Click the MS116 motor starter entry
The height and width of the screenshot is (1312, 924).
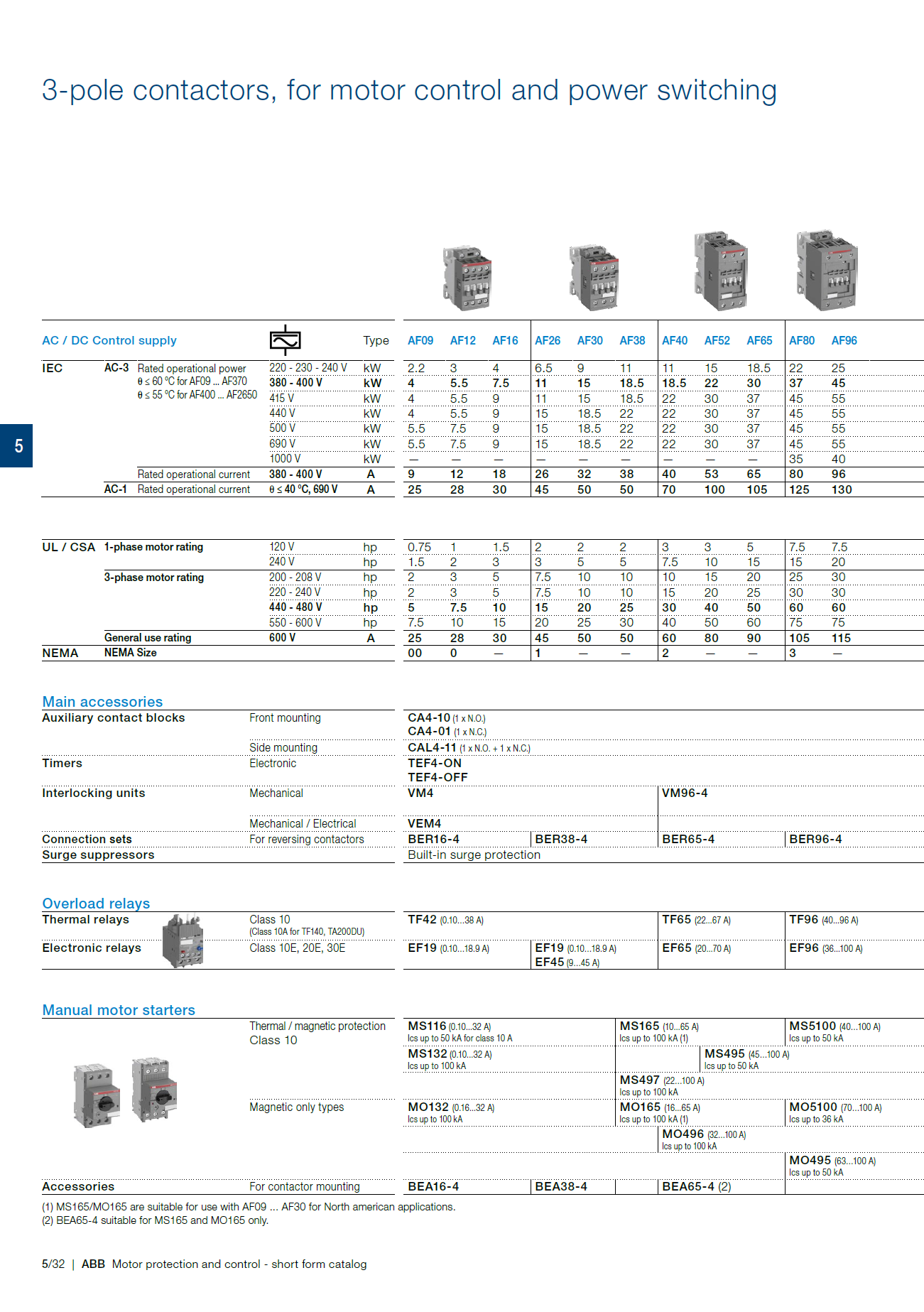427,1026
